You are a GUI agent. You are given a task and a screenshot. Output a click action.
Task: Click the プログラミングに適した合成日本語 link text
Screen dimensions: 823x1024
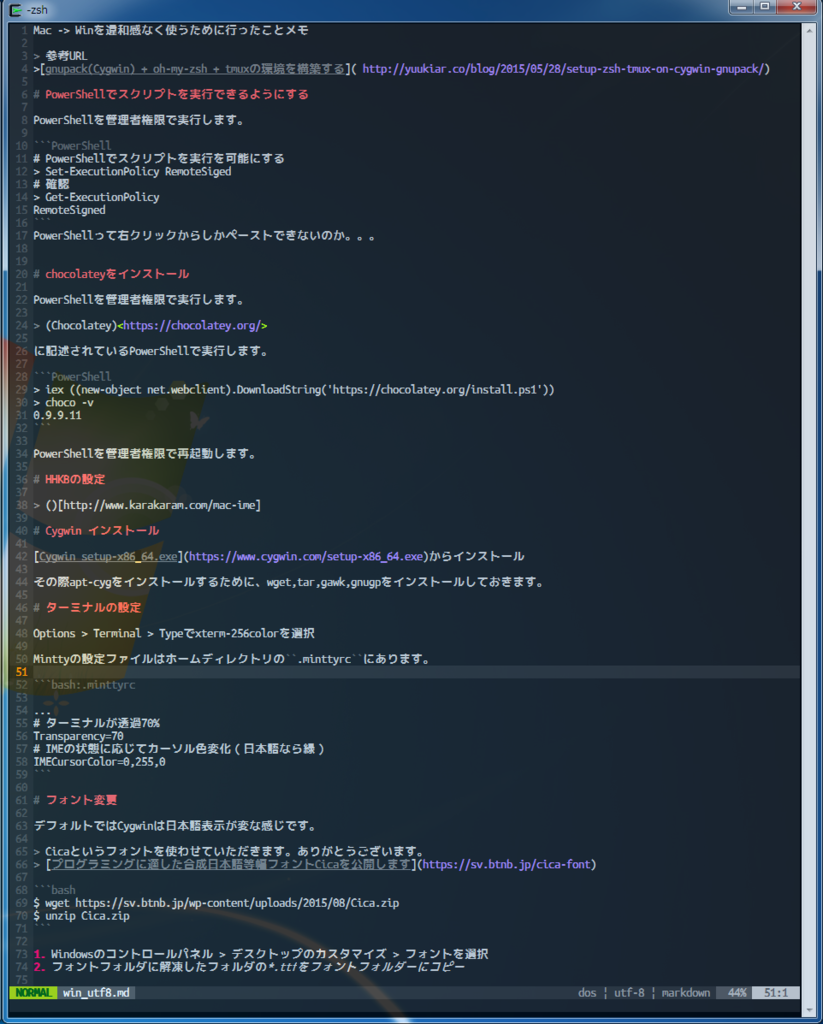tap(231, 864)
